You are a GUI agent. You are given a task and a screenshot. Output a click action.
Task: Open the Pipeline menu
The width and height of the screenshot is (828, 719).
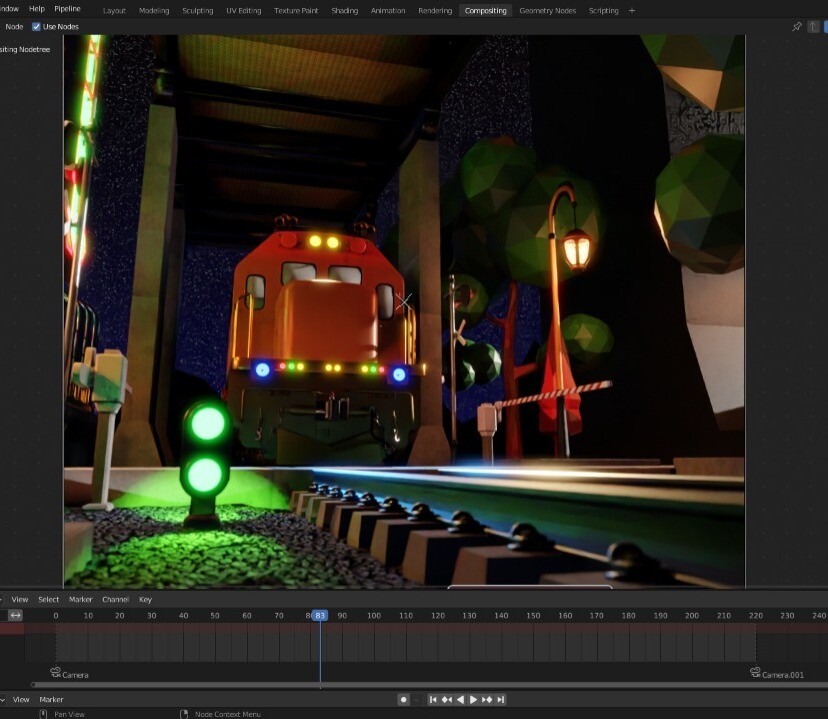point(67,7)
